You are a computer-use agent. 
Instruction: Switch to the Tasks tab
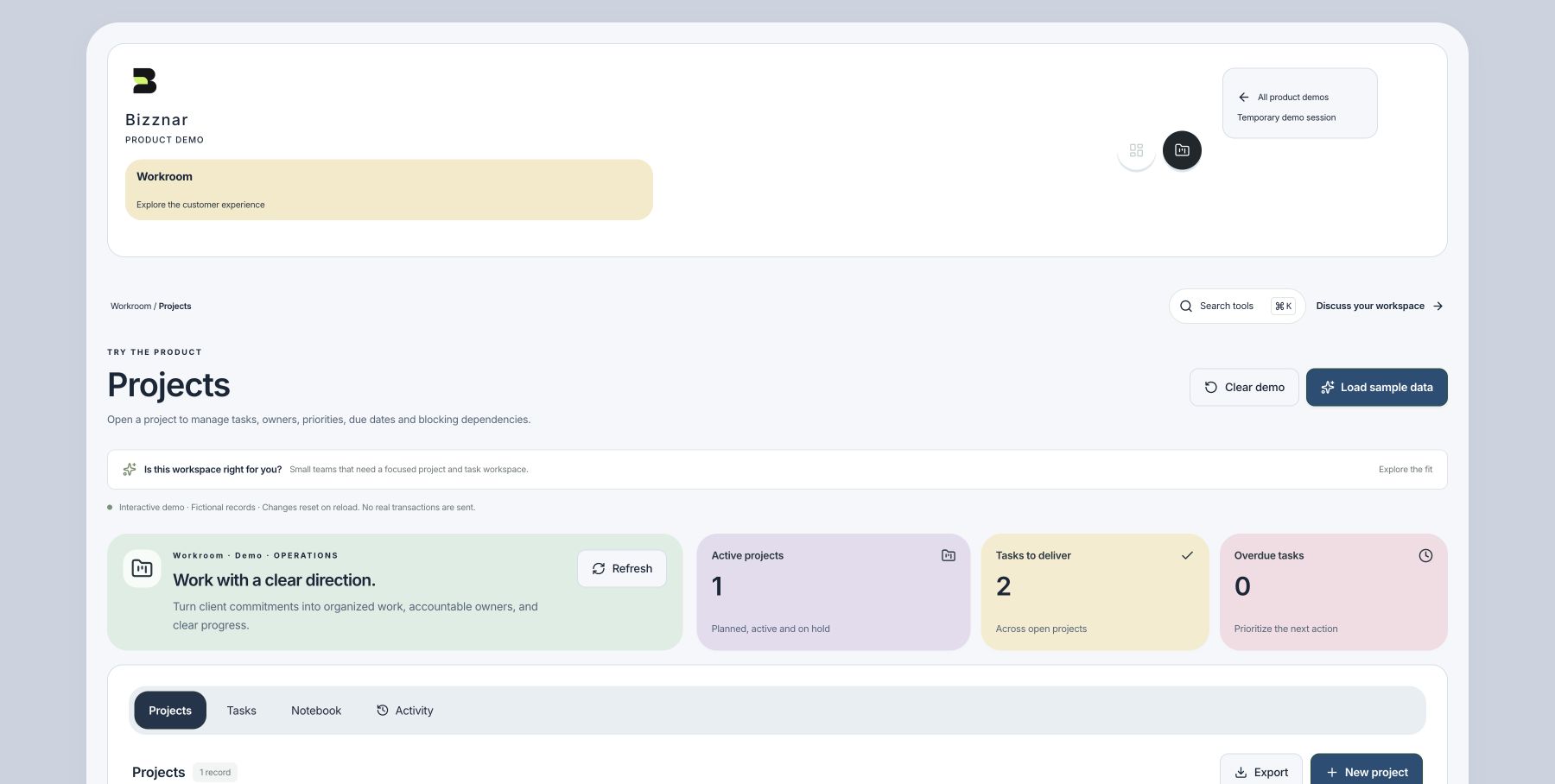tap(241, 711)
